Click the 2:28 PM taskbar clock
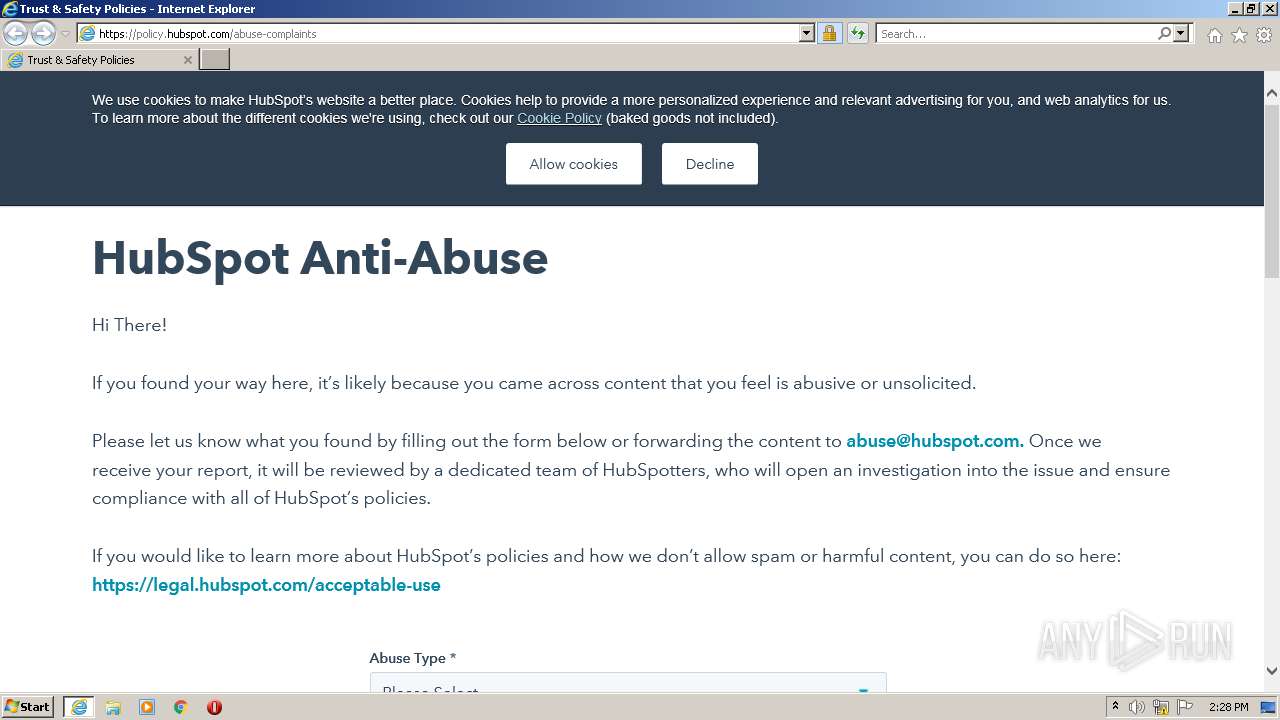1280x720 pixels. [1228, 707]
